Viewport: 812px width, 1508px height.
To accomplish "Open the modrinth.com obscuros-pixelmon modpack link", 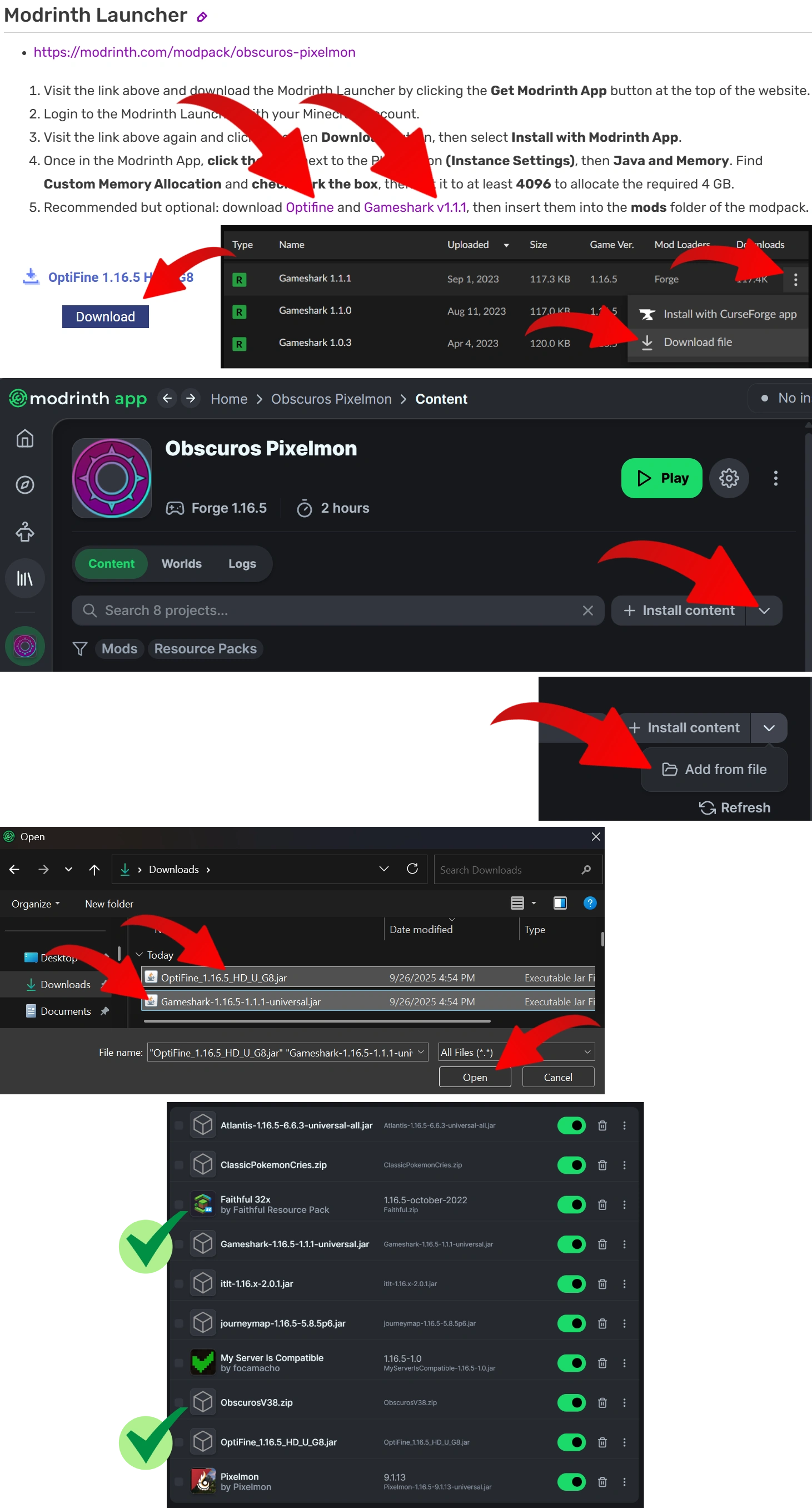I will click(x=194, y=52).
